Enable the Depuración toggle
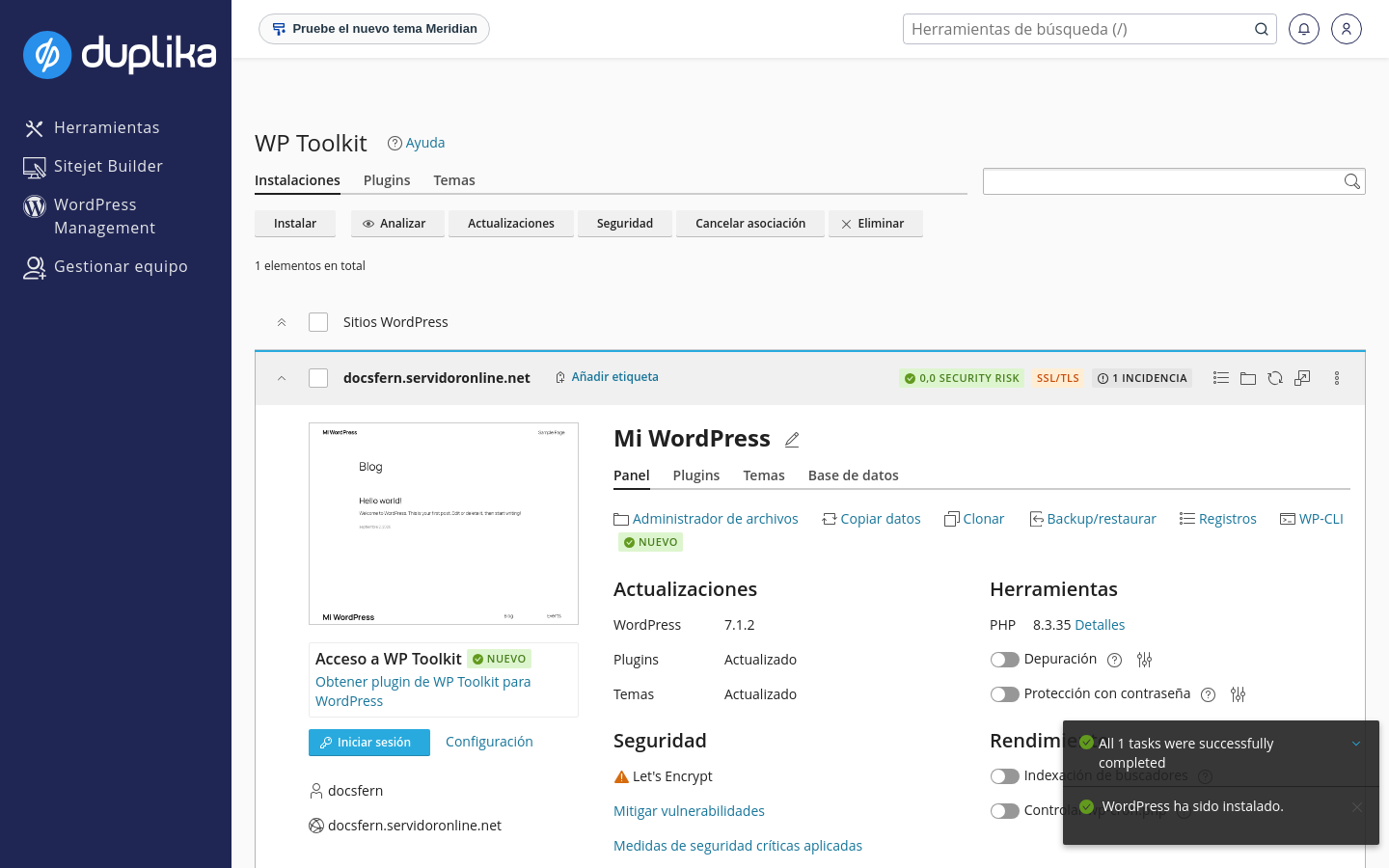The height and width of the screenshot is (868, 1389). 1005,660
